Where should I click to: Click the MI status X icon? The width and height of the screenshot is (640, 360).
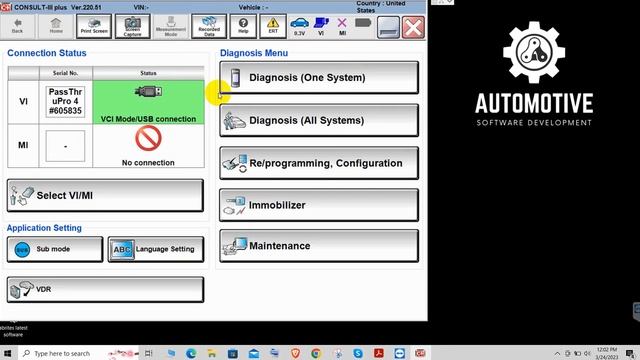tap(342, 27)
